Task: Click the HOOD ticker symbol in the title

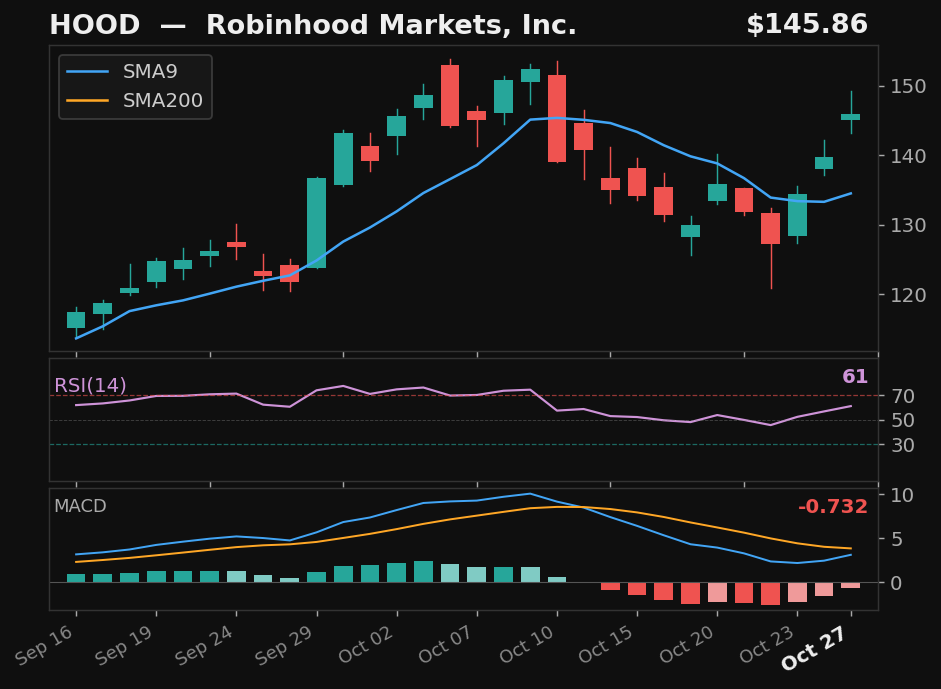Action: pos(95,25)
